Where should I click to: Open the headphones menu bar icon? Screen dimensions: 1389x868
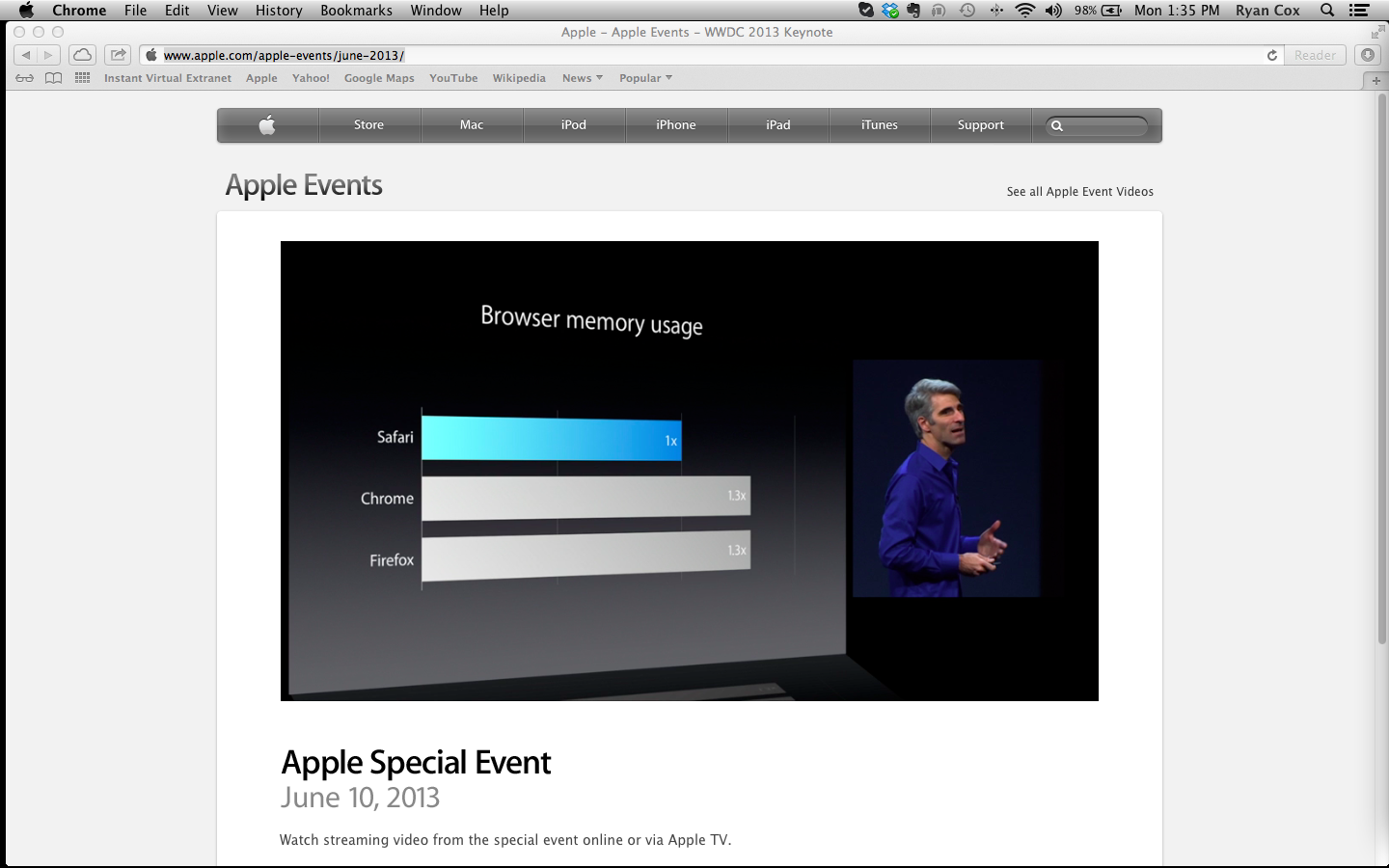(x=939, y=11)
